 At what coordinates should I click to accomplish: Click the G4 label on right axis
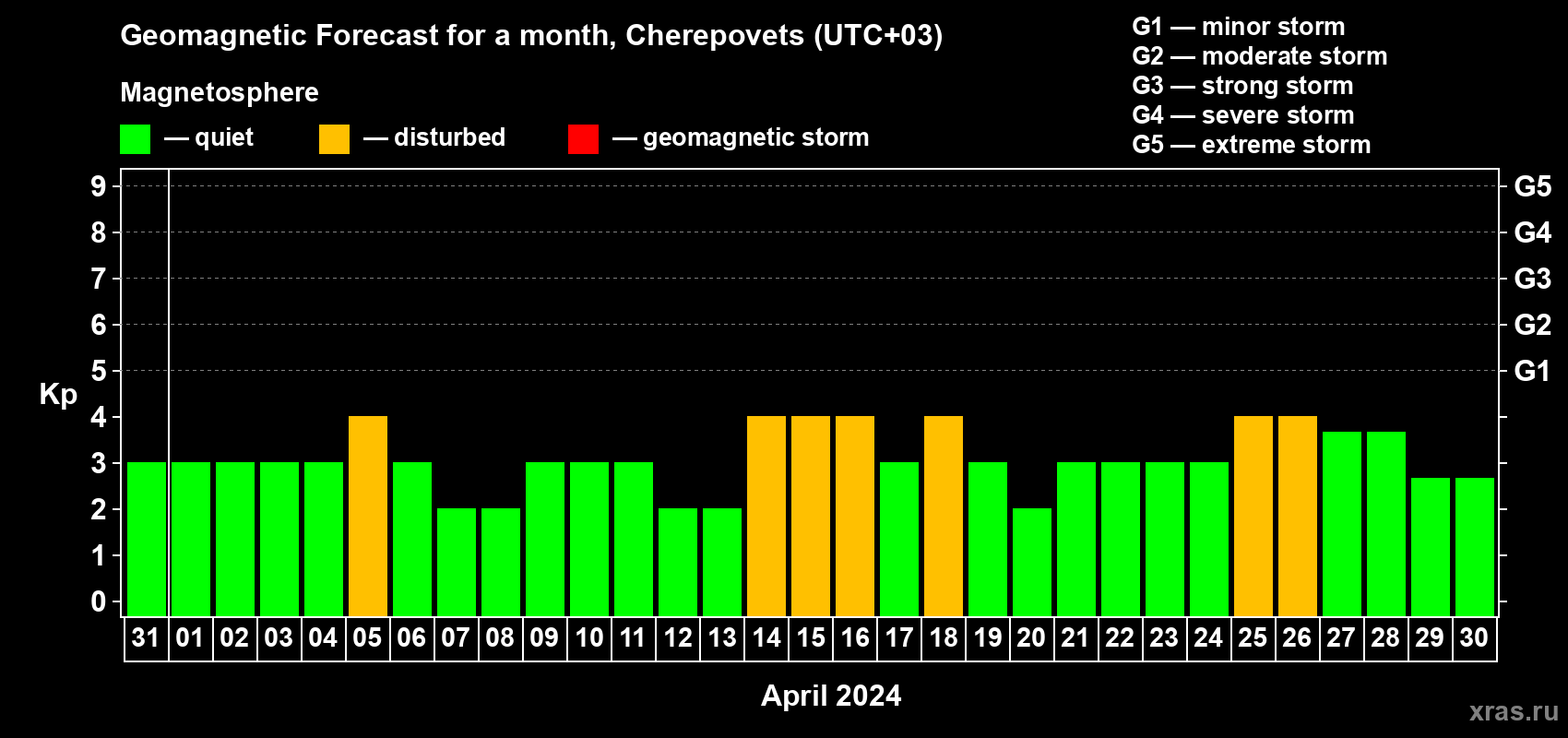click(x=1533, y=232)
